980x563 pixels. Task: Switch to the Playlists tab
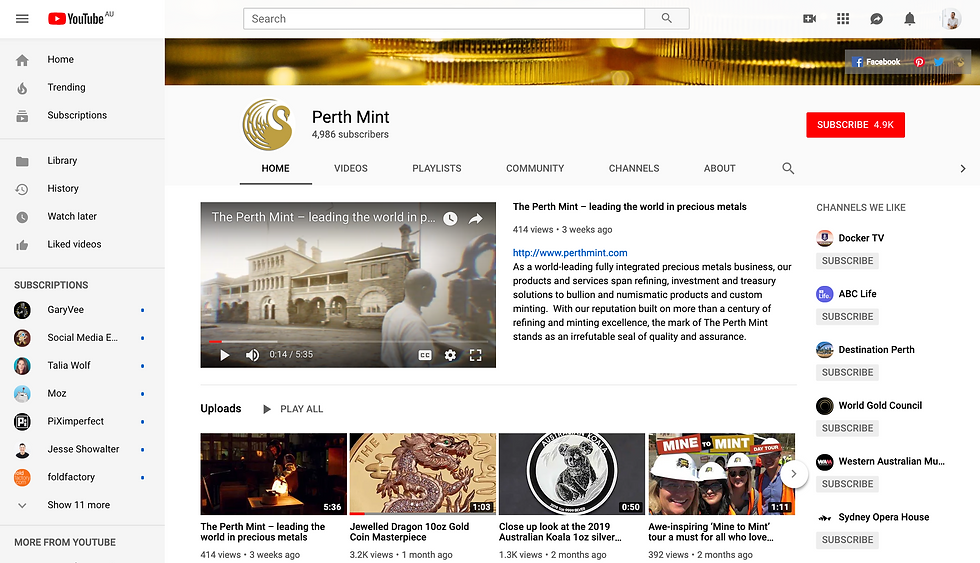point(437,169)
